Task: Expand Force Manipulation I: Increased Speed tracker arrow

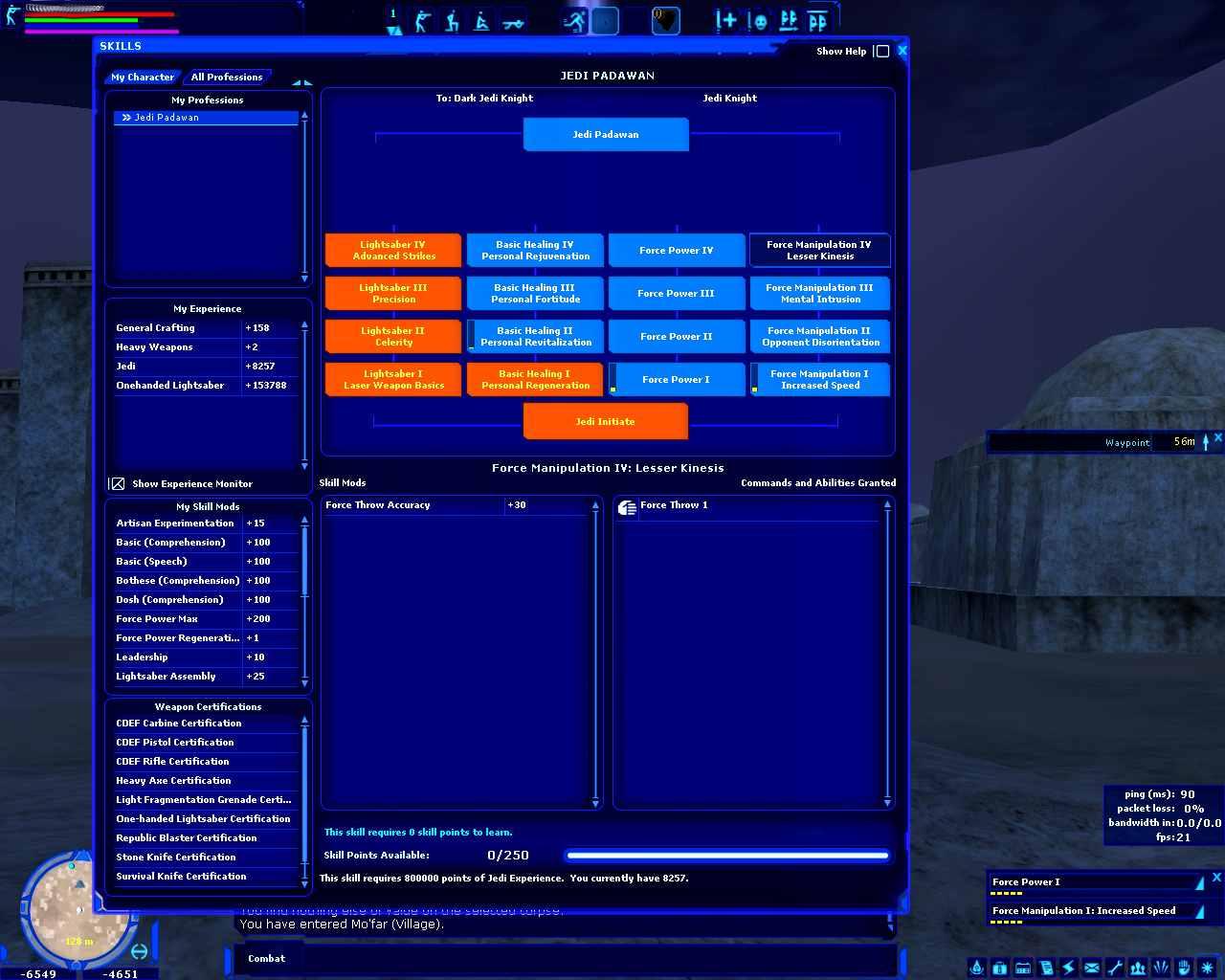Action: (1199, 912)
